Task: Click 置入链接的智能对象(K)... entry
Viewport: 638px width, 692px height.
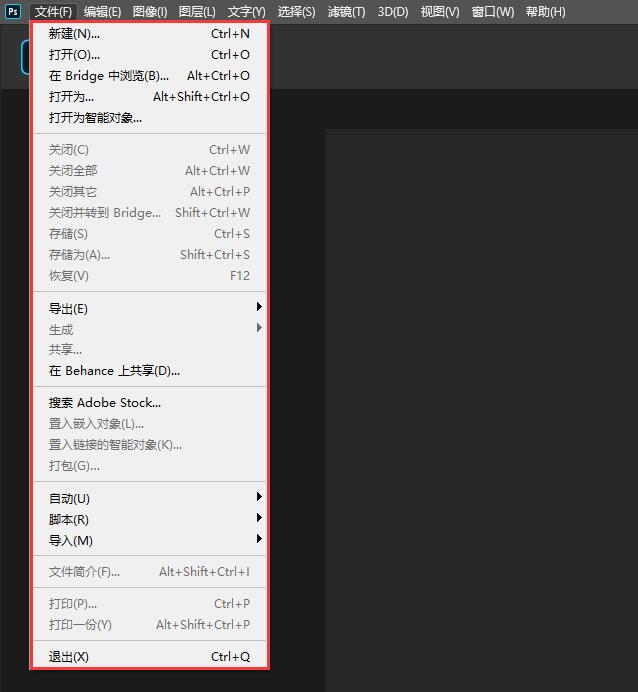Action: (x=150, y=445)
